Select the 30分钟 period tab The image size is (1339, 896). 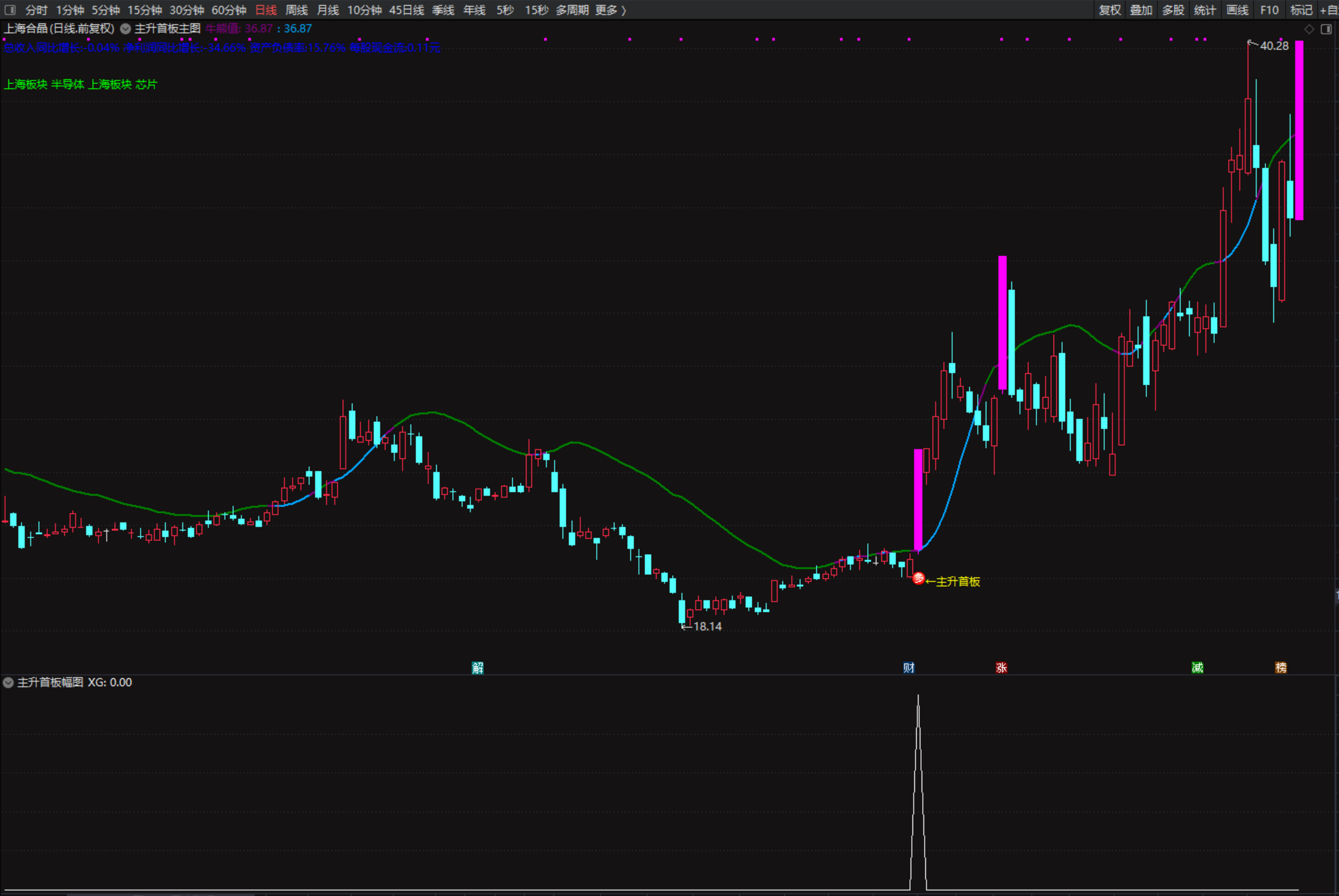click(x=187, y=10)
